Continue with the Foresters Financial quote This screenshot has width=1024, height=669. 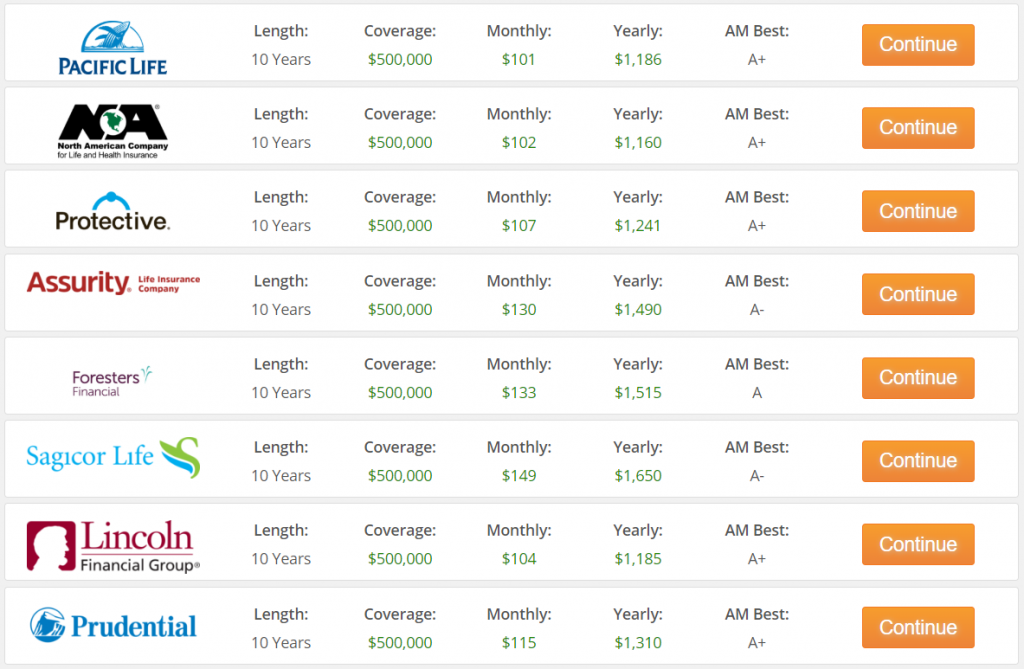(917, 377)
